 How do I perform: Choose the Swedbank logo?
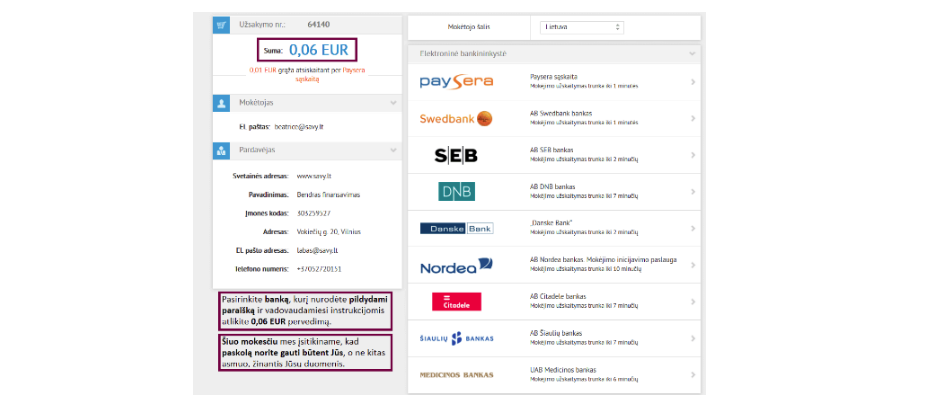pos(455,118)
